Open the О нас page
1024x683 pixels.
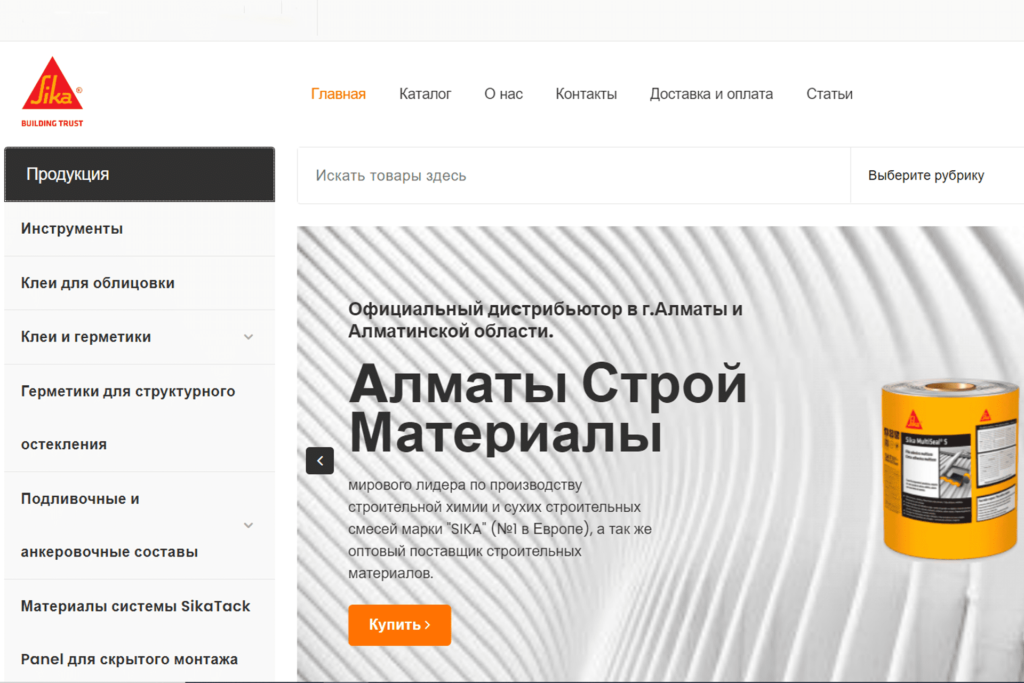click(x=504, y=94)
